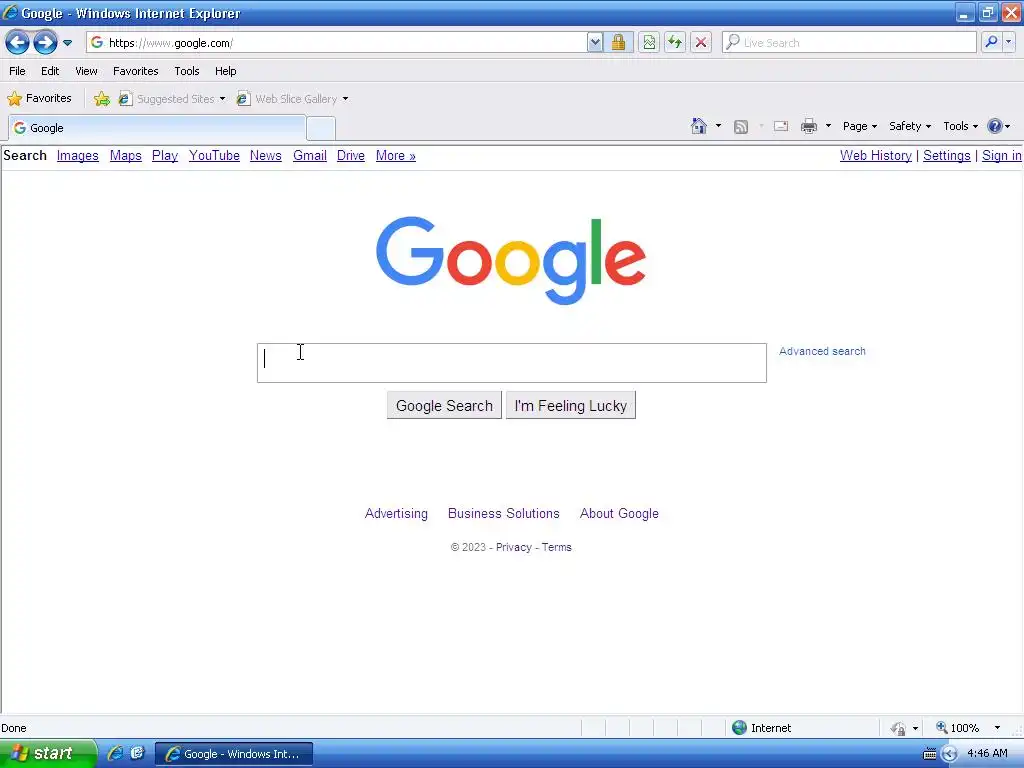The width and height of the screenshot is (1024, 768).
Task: Open the command bar Tools menu
Action: [x=960, y=126]
